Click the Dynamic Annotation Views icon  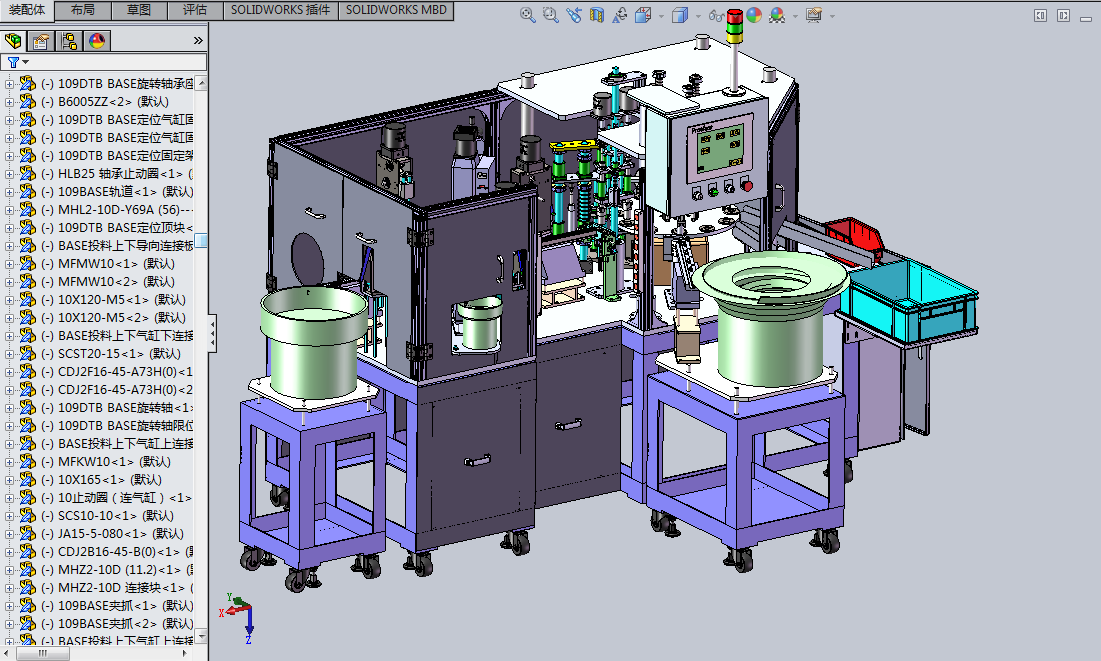[619, 15]
